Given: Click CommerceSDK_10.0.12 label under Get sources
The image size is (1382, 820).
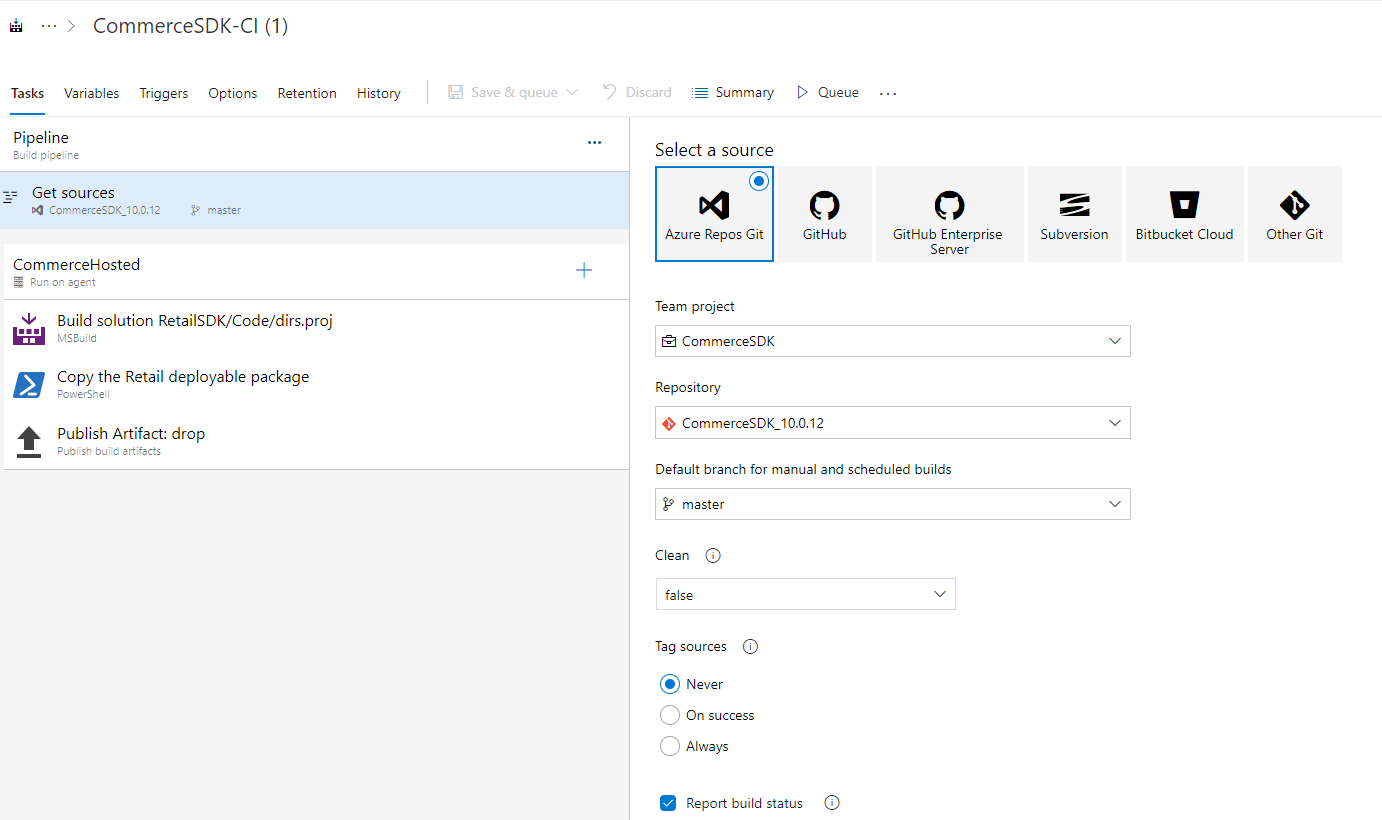Looking at the screenshot, I should click(104, 210).
